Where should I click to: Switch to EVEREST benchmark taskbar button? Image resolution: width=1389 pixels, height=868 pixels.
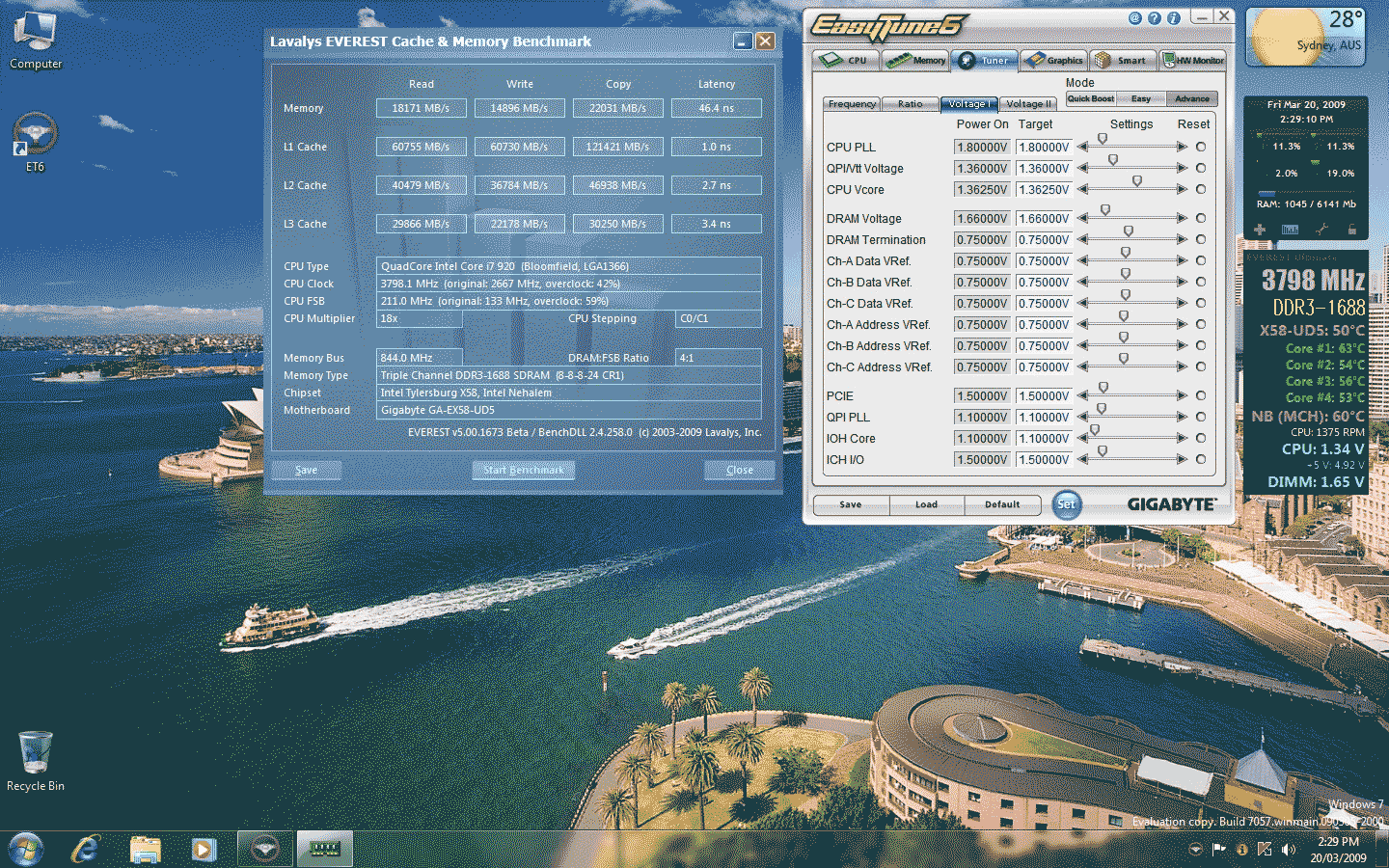[324, 849]
